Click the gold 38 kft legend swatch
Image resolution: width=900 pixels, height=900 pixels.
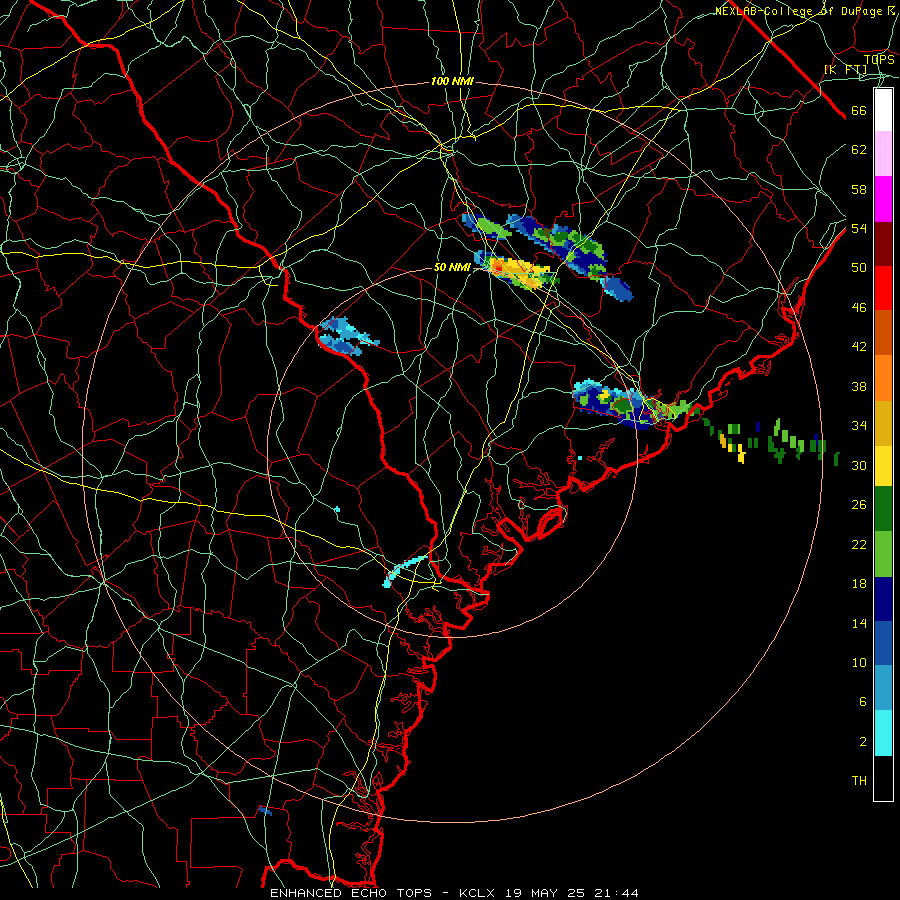coord(883,422)
